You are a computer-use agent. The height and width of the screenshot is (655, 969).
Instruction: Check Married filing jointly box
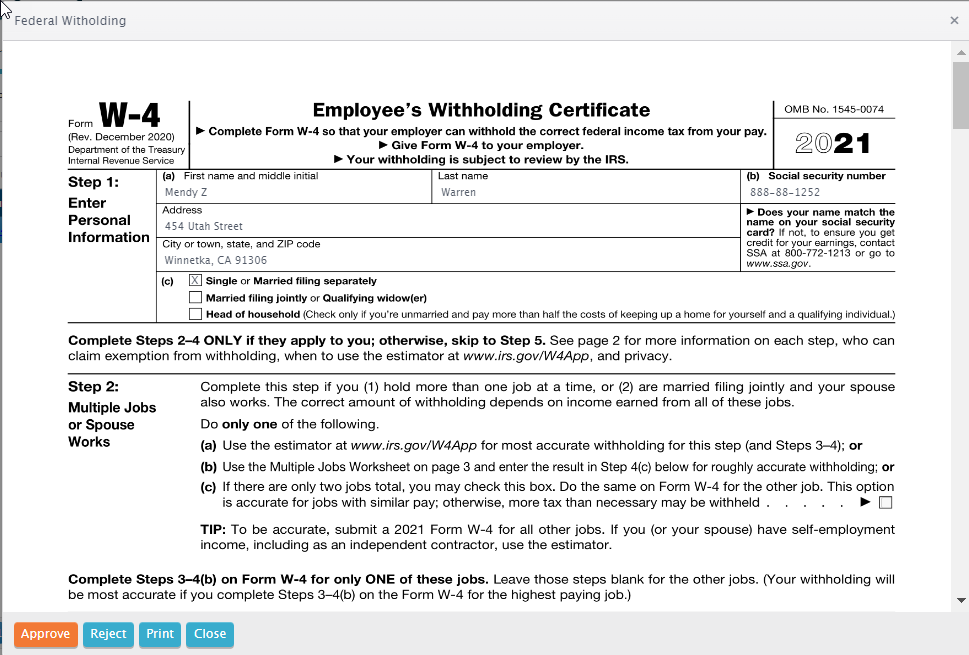[x=195, y=298]
